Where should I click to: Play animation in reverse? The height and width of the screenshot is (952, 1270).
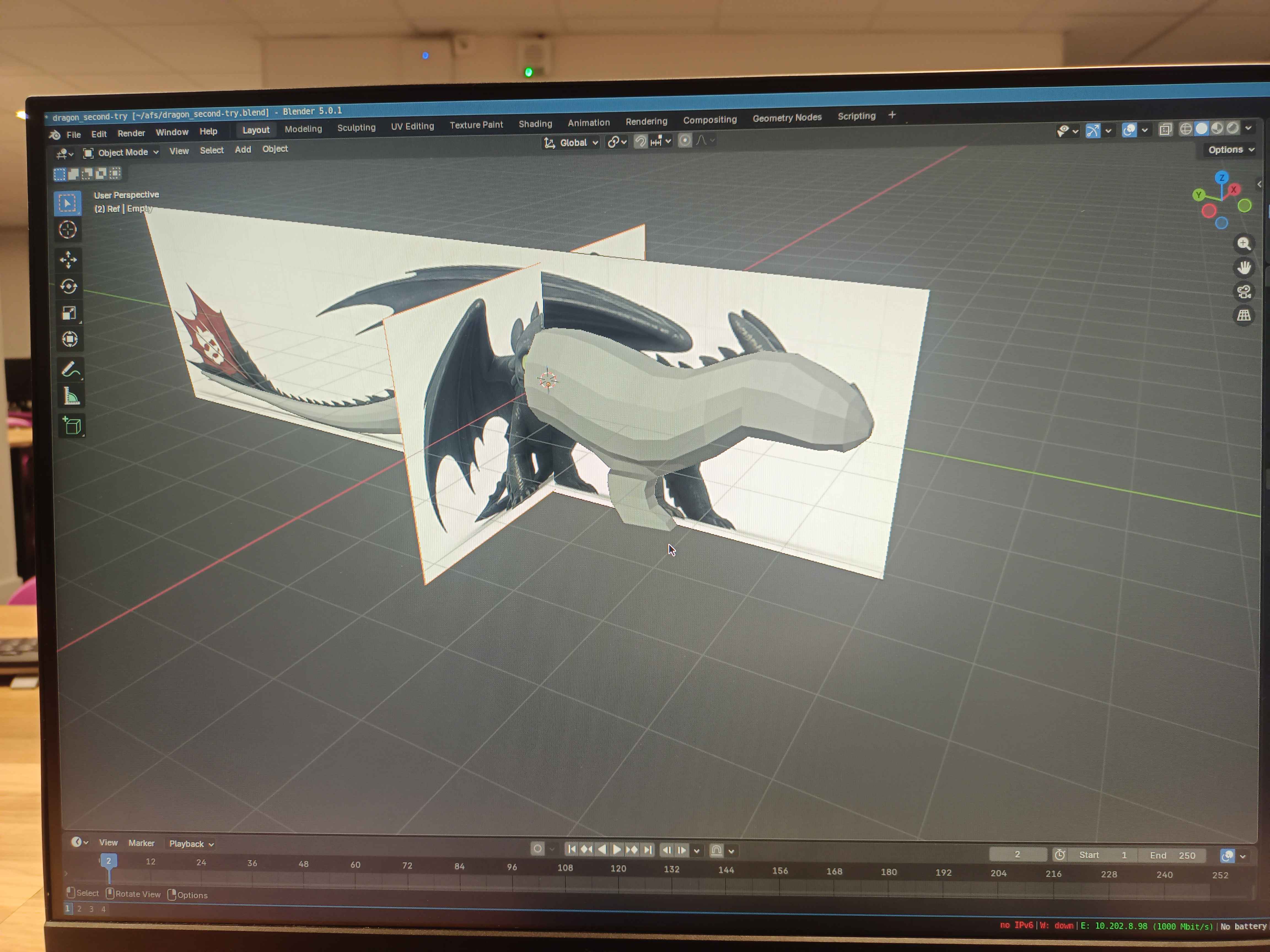(601, 849)
